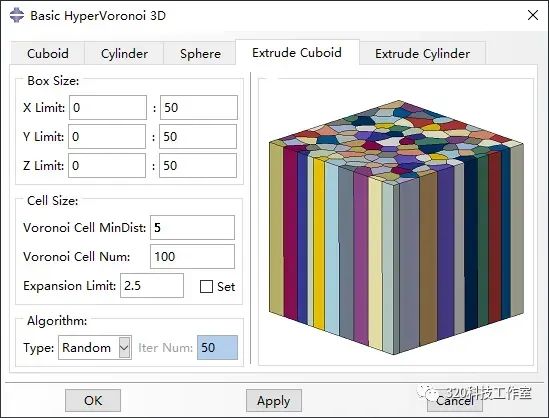549x418 pixels.
Task: Enable the Set checkbox
Action: (206, 286)
